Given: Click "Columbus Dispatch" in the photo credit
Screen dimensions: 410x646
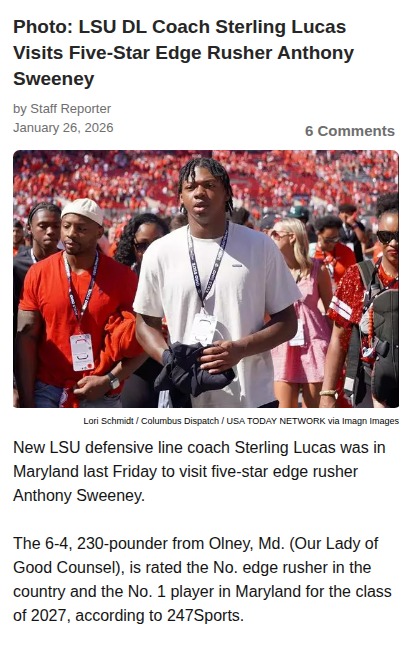Looking at the screenshot, I should pyautogui.click(x=180, y=421).
